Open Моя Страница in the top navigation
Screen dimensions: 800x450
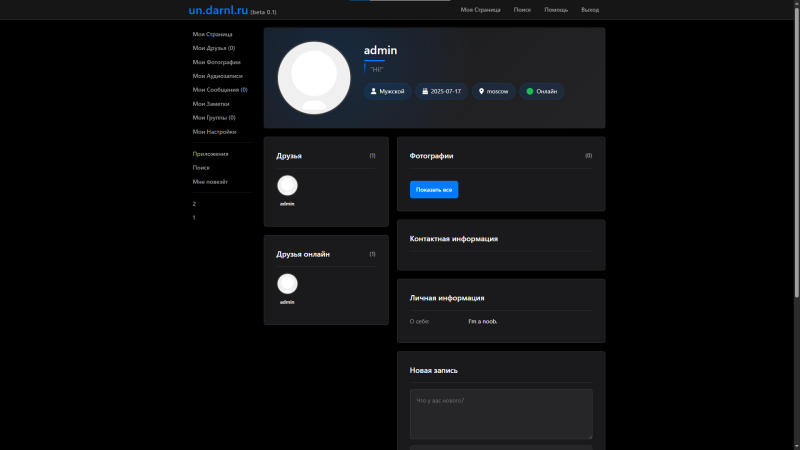click(480, 10)
